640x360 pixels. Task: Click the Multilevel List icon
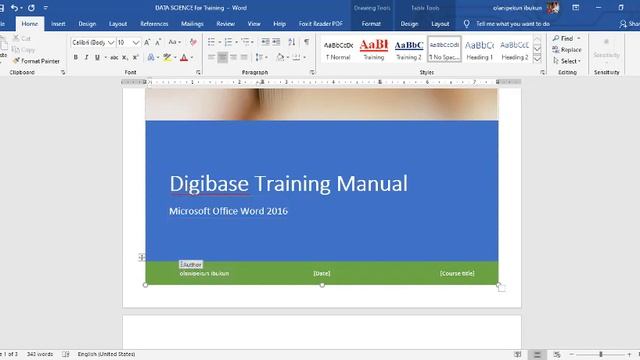(x=245, y=42)
